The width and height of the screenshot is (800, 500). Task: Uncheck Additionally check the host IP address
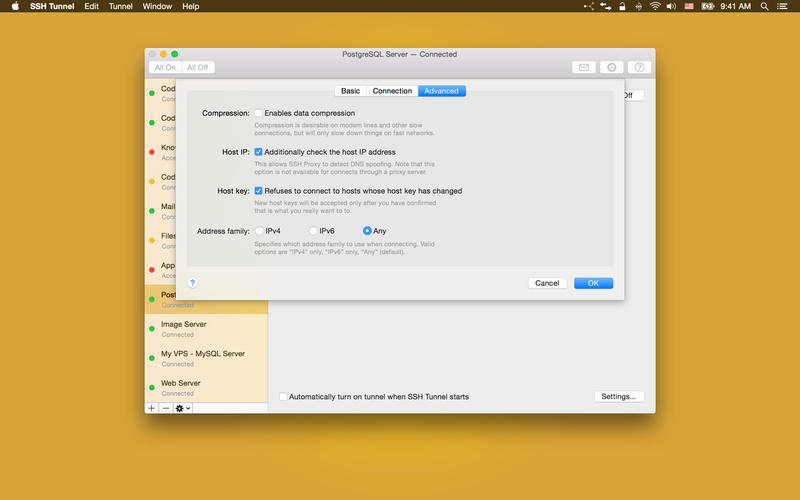click(259, 152)
